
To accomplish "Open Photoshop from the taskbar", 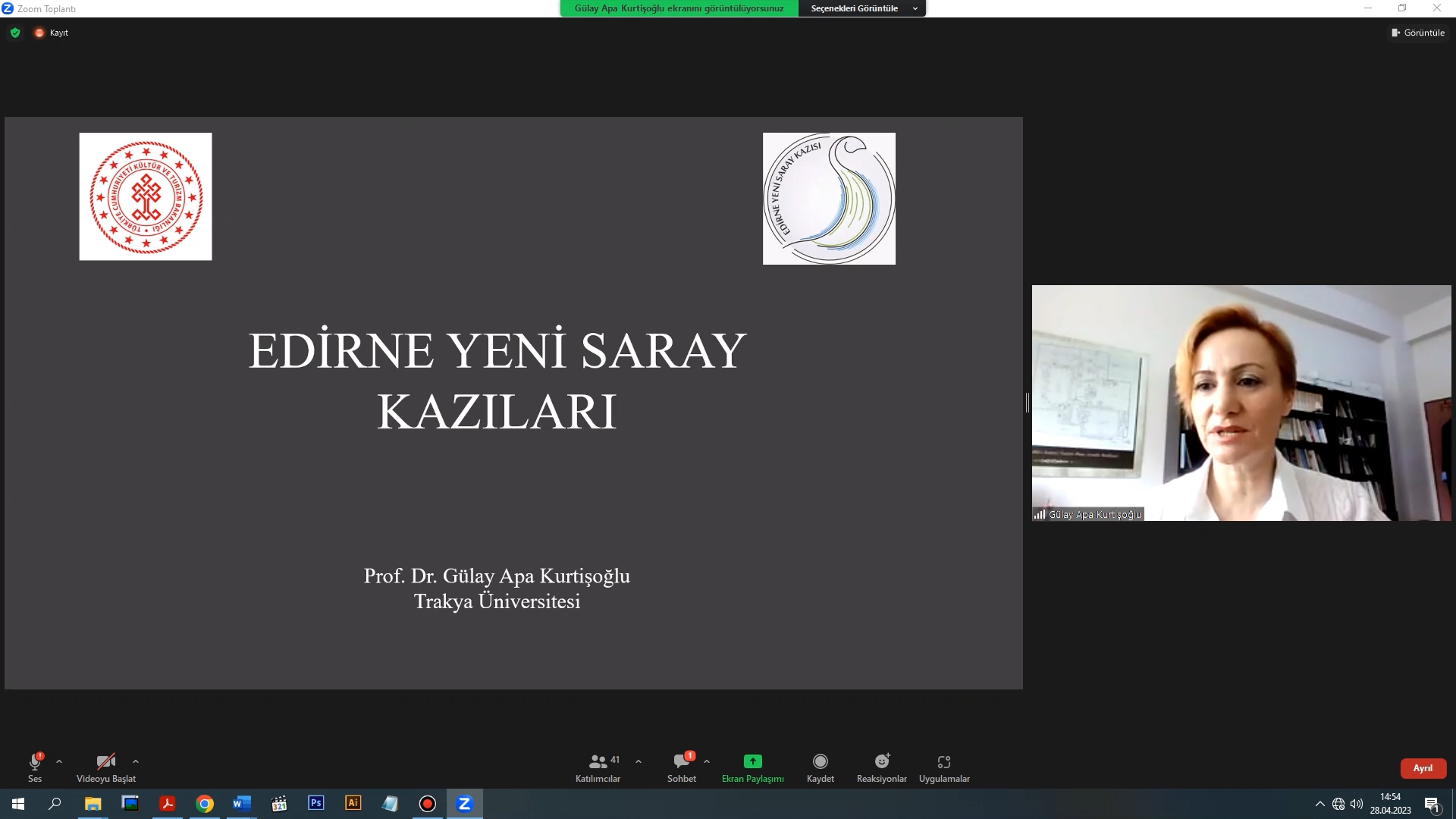I will pos(316,803).
